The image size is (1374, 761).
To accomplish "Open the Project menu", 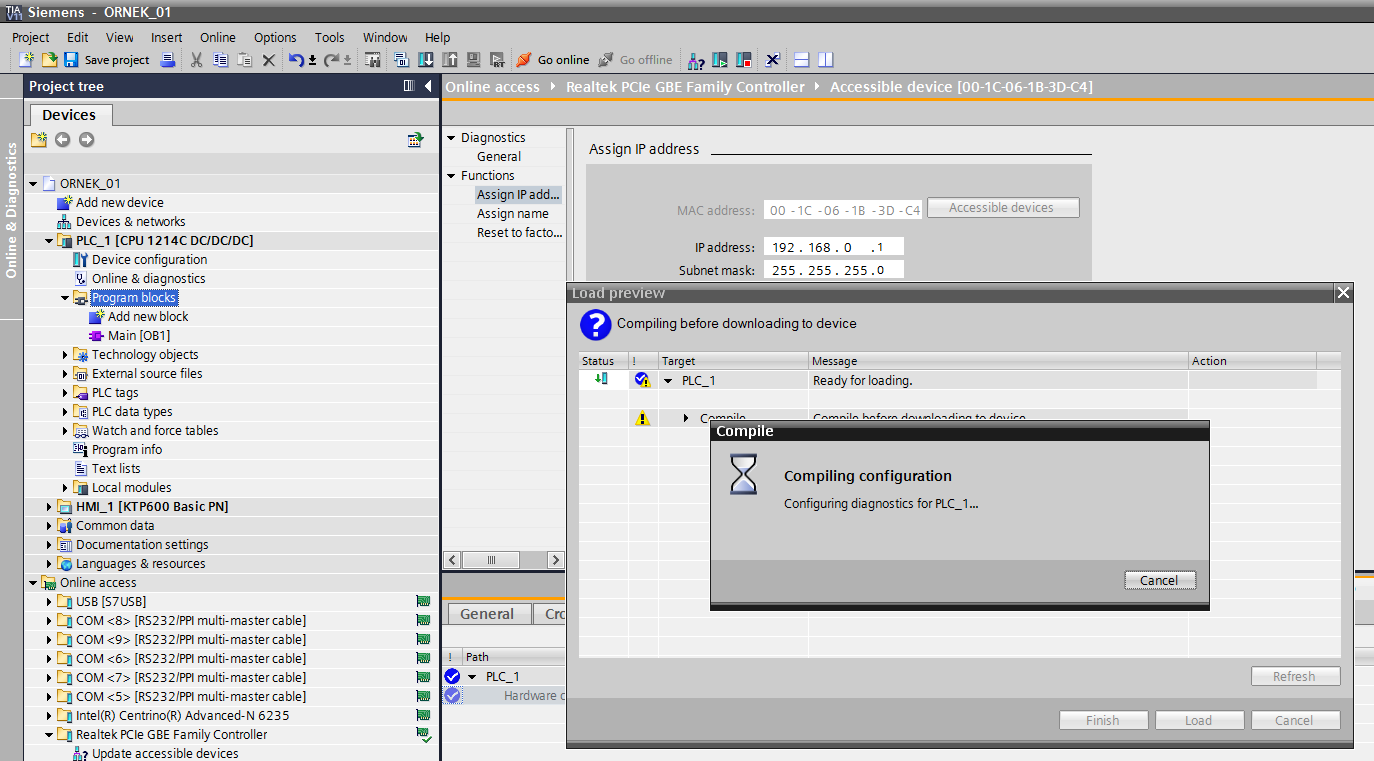I will [x=31, y=37].
